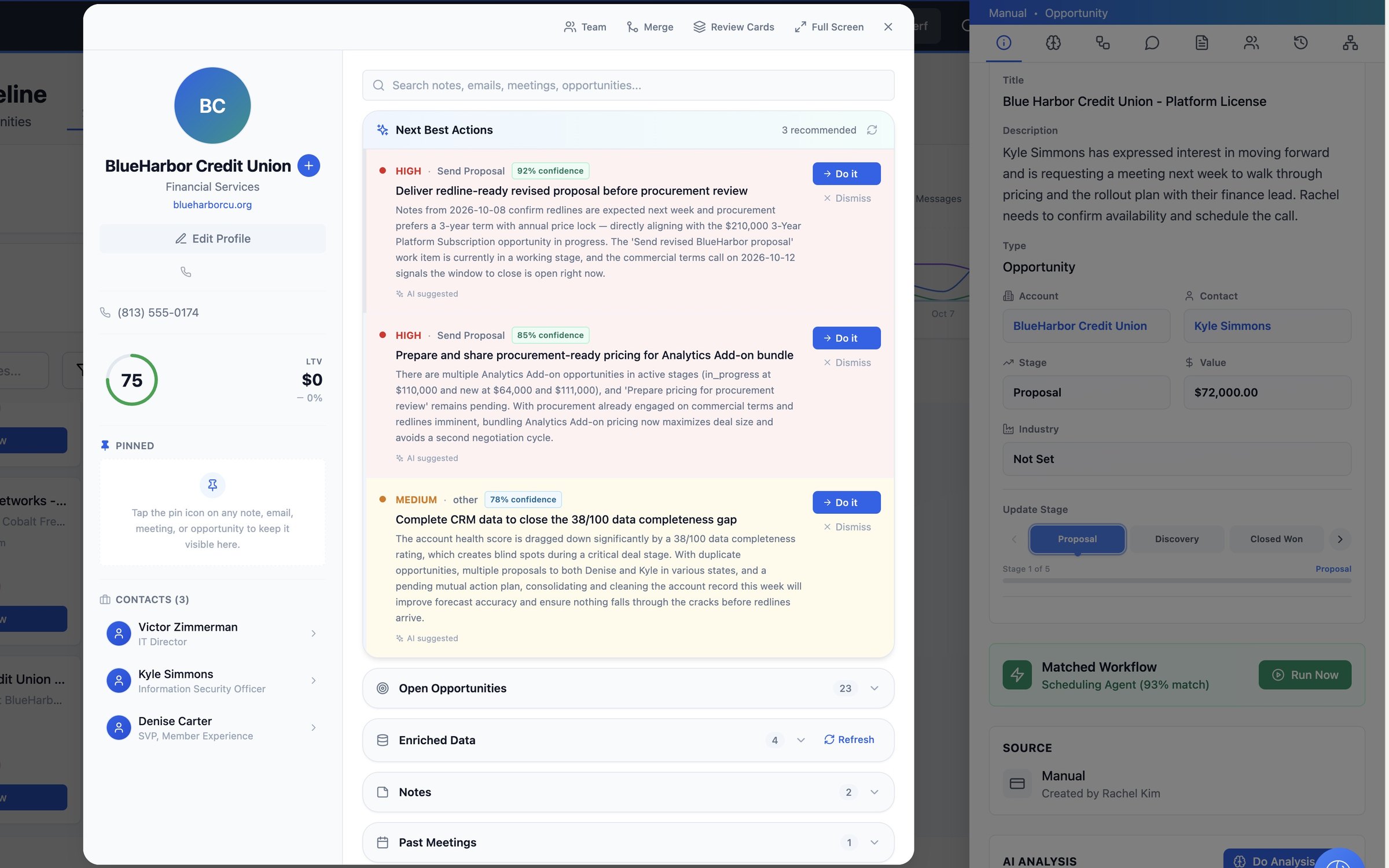This screenshot has width=1389, height=868.
Task: Select the Proposal stage button
Action: pyautogui.click(x=1077, y=539)
